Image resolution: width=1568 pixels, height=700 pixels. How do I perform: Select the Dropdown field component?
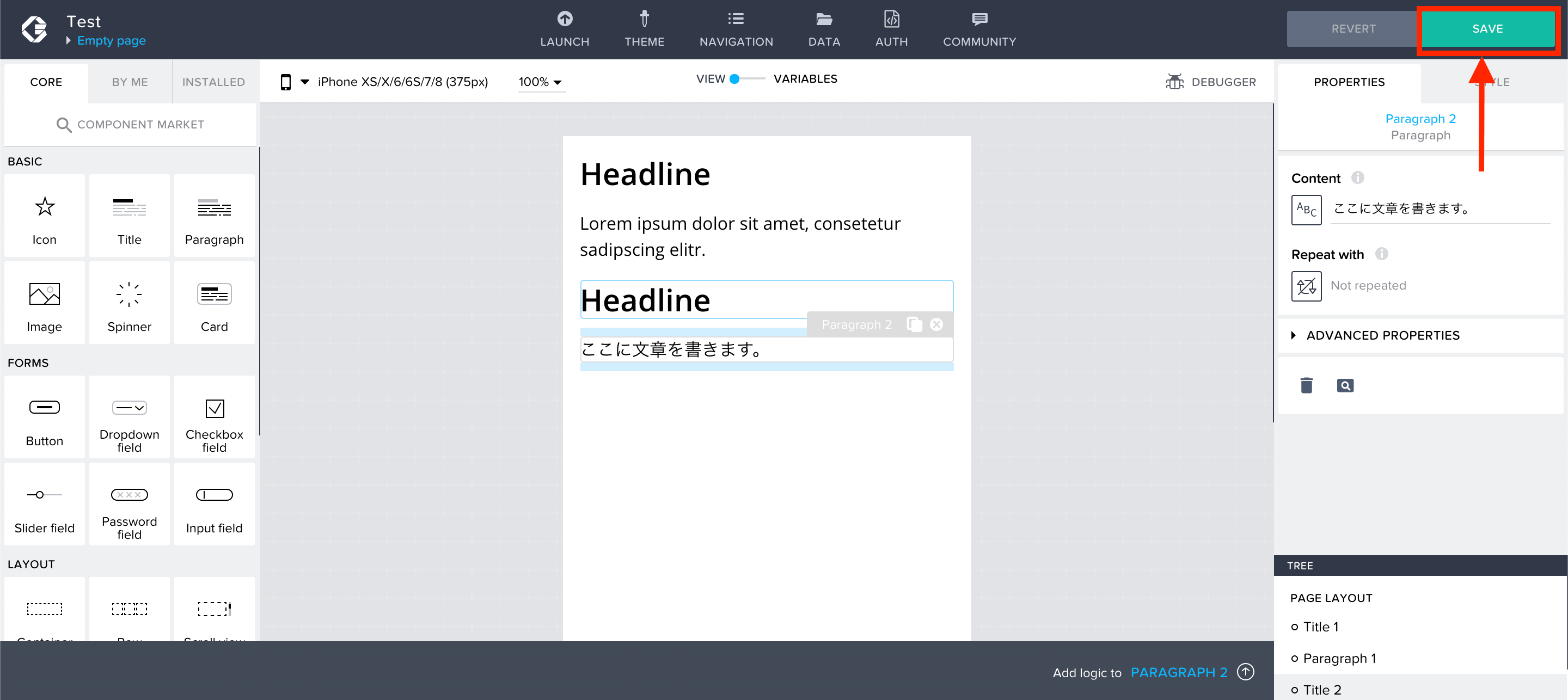129,417
